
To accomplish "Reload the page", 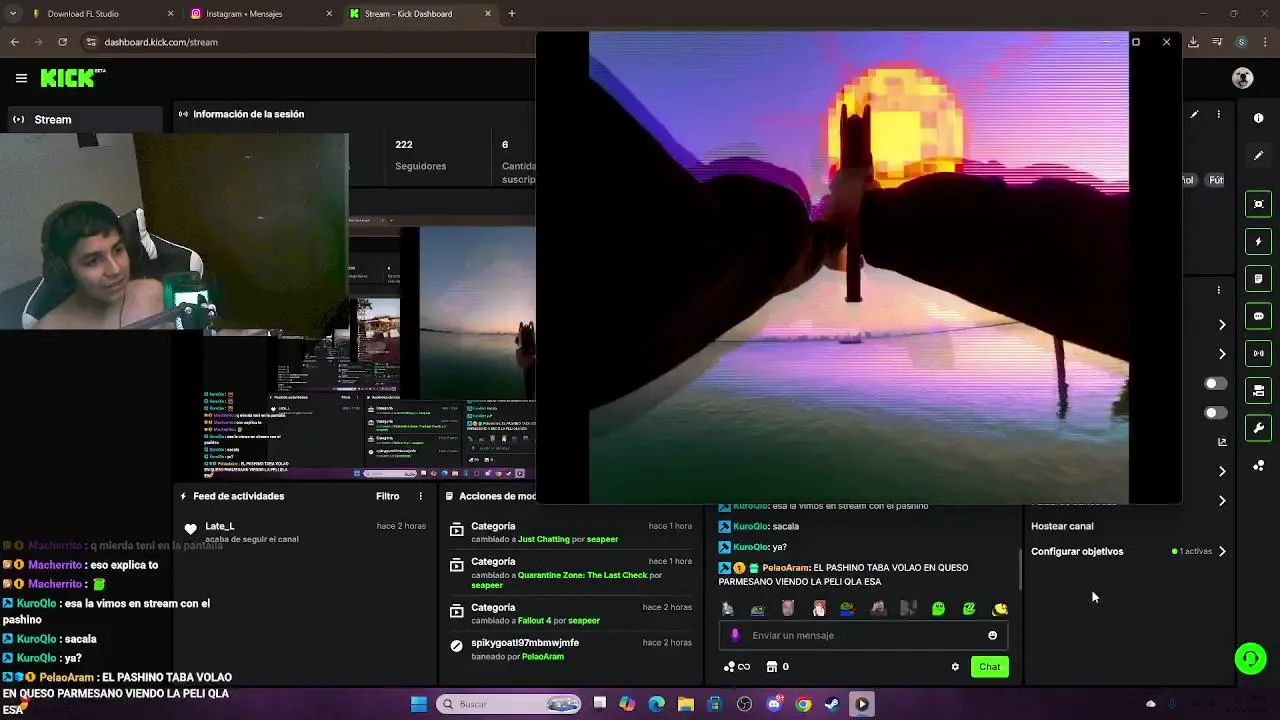I will click(x=62, y=42).
